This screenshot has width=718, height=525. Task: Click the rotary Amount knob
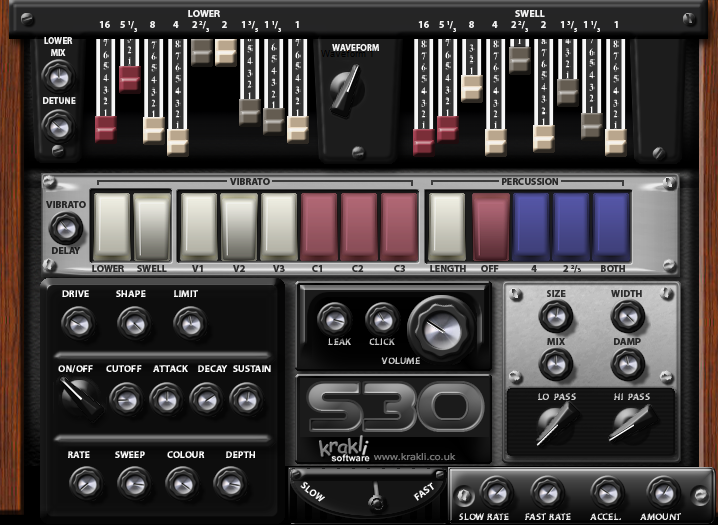point(661,492)
